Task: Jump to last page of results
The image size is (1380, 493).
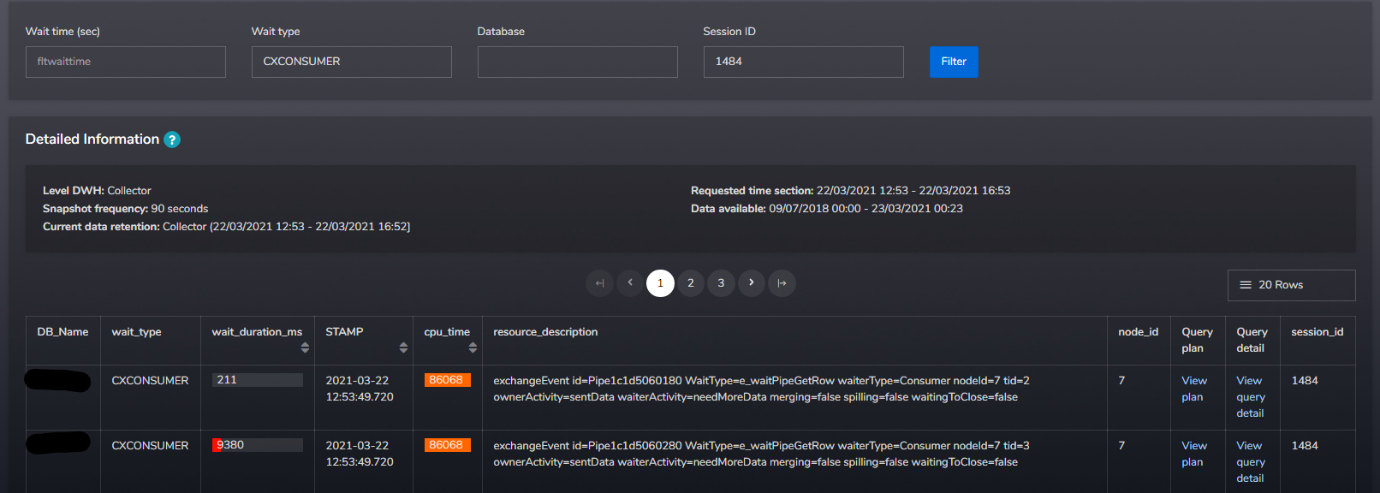Action: click(x=782, y=284)
